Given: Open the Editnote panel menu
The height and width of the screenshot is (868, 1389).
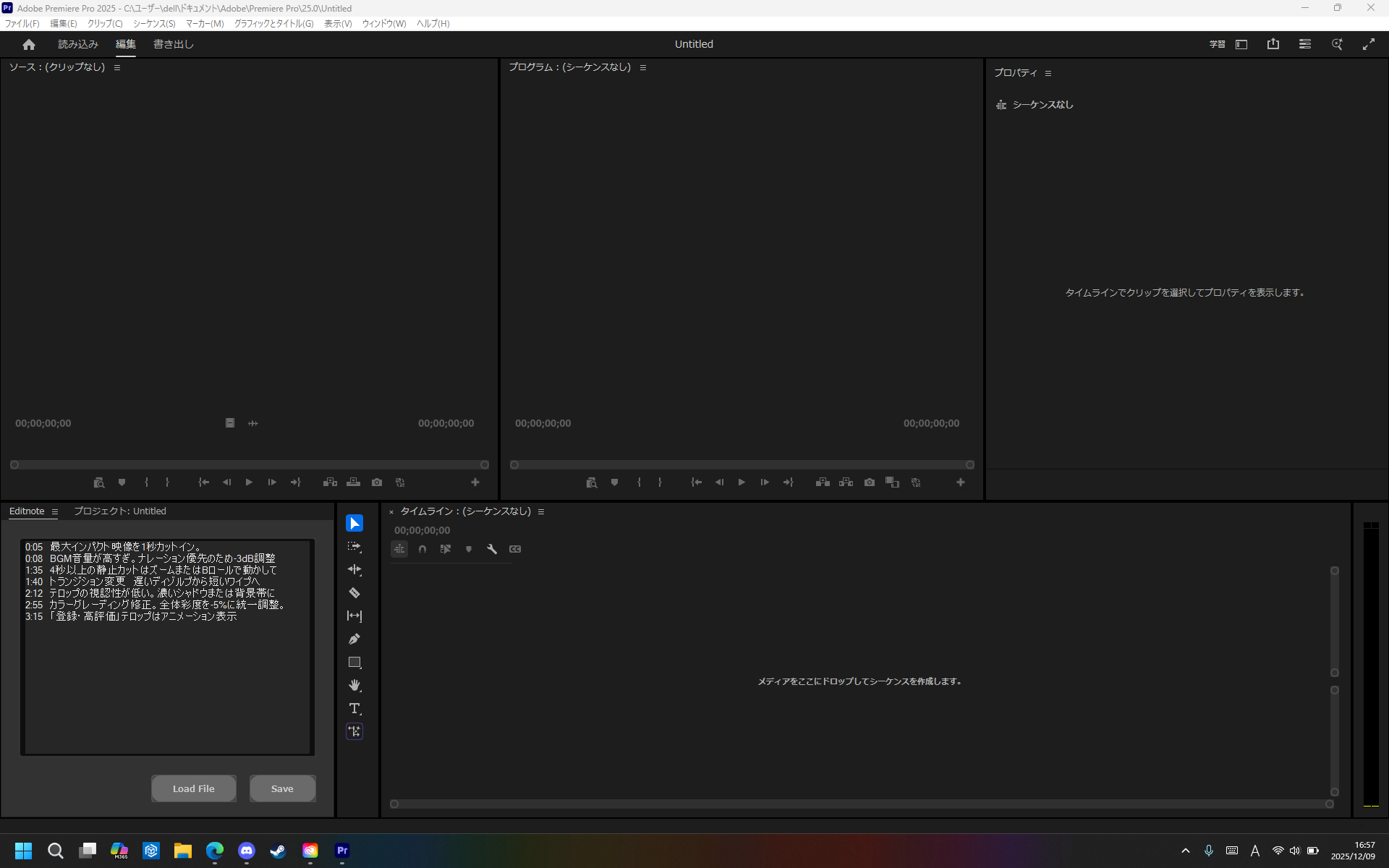Looking at the screenshot, I should 54,511.
